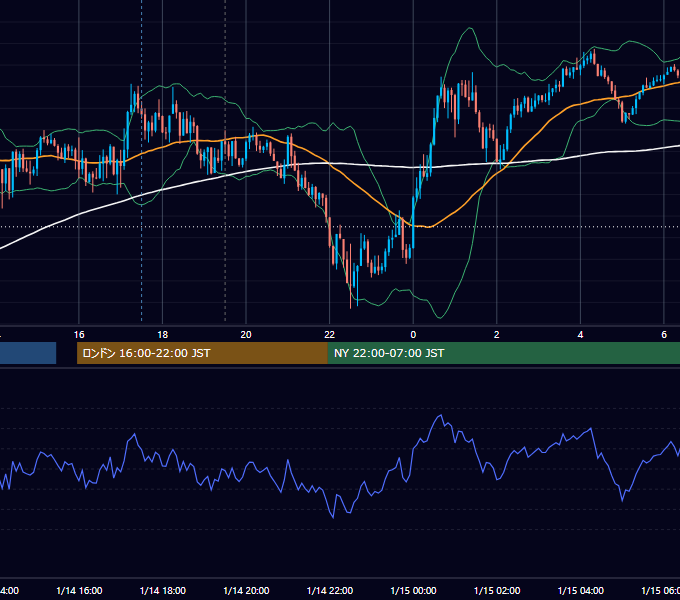Image resolution: width=680 pixels, height=600 pixels.
Task: Click the 18 hour label on upper axis
Action: pos(163,334)
